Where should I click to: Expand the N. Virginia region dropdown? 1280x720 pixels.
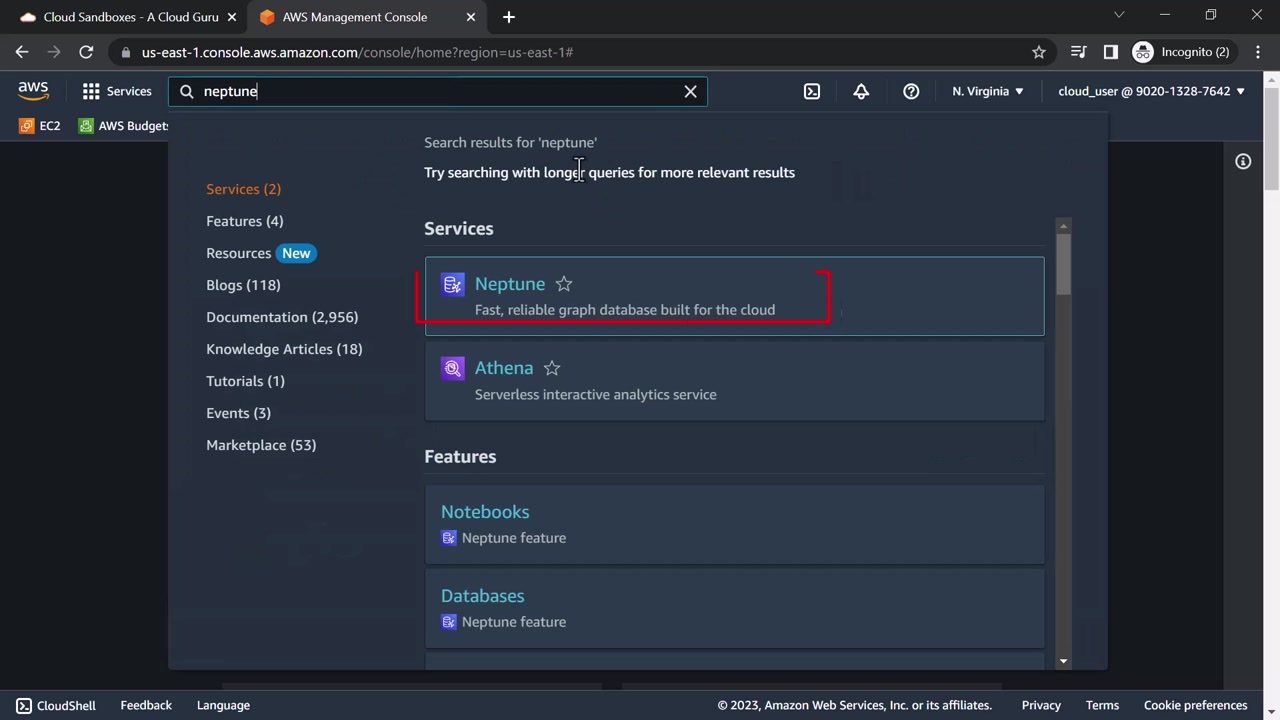pyautogui.click(x=988, y=91)
